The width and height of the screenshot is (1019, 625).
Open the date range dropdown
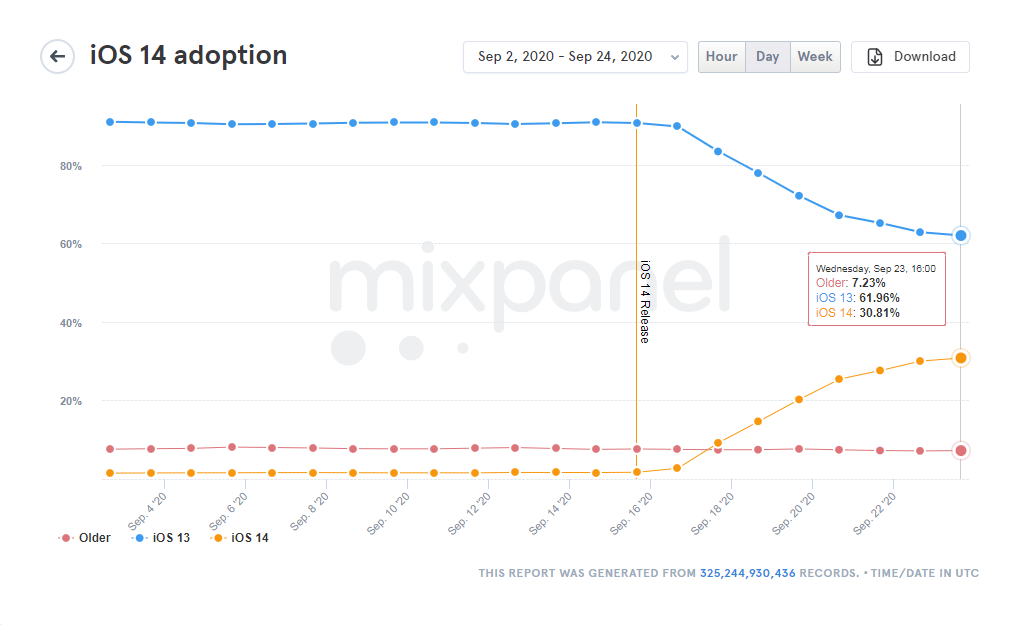565,57
